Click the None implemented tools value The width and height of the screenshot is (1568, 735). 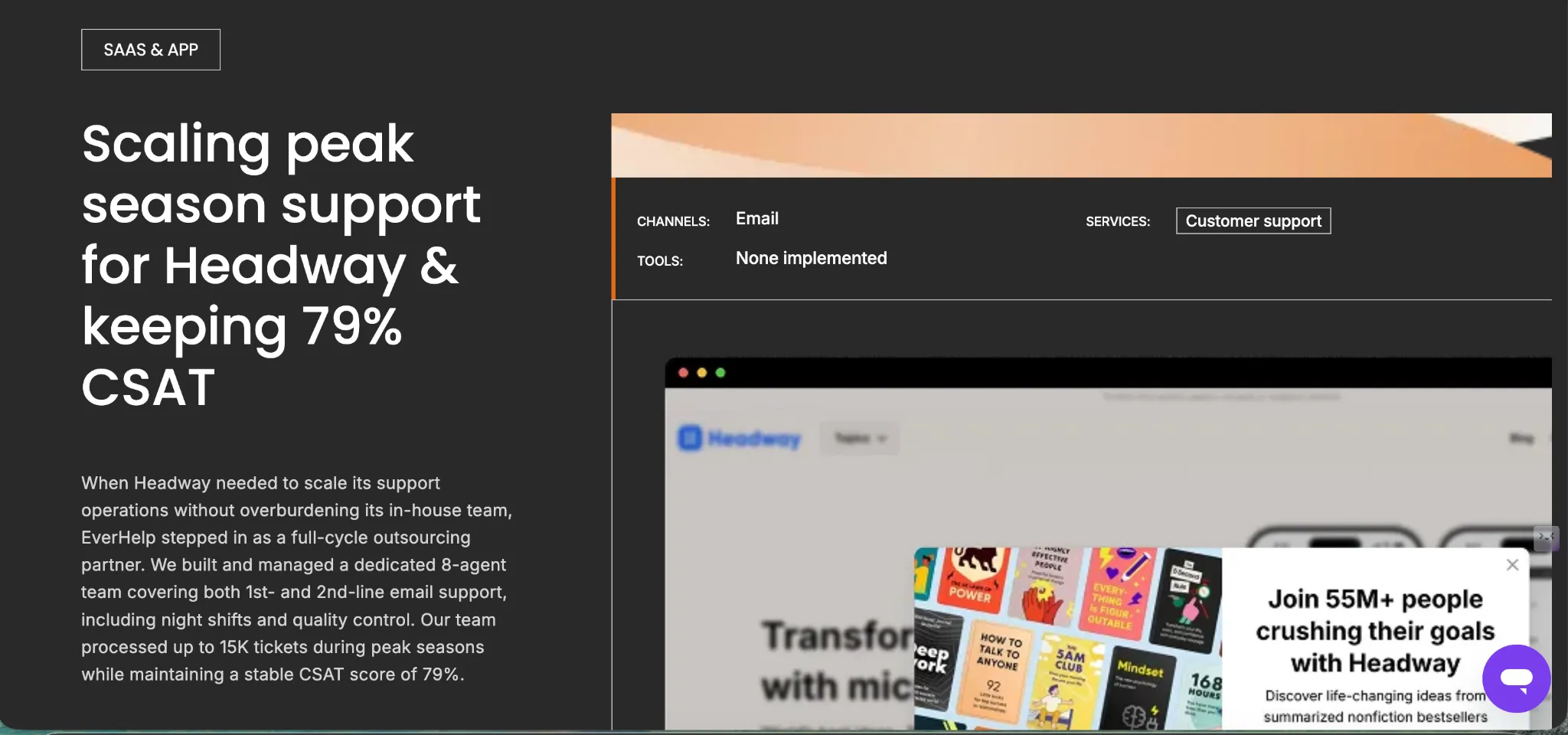812,259
